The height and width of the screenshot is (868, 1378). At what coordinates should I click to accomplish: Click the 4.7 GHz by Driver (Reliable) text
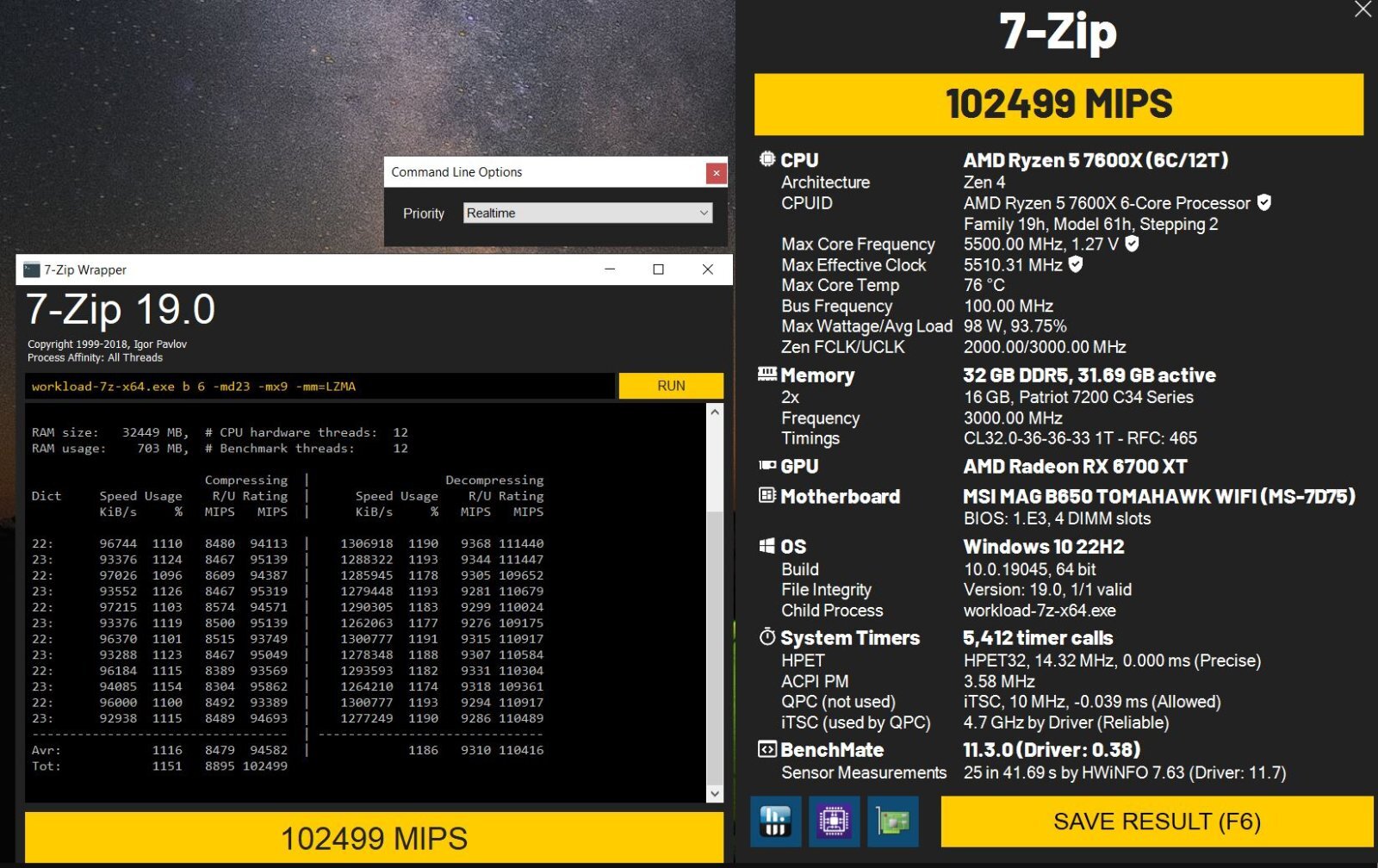[1066, 722]
